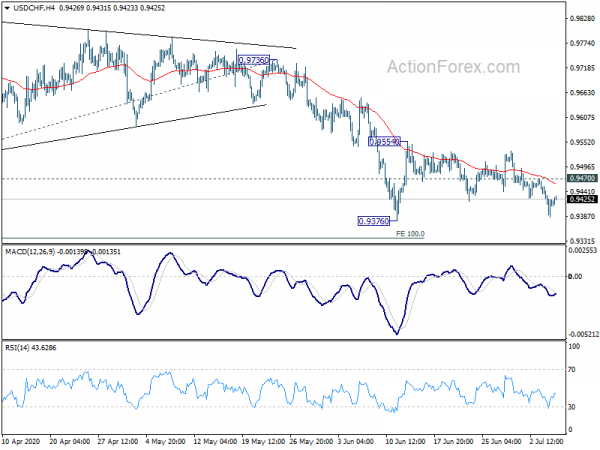Select the 0.97360 price label box

click(254, 60)
